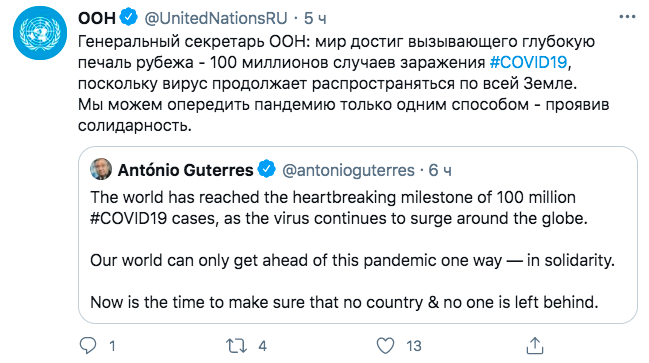Image resolution: width=649 pixels, height=363 pixels.
Task: Click the reply count number 1
Action: [x=112, y=346]
